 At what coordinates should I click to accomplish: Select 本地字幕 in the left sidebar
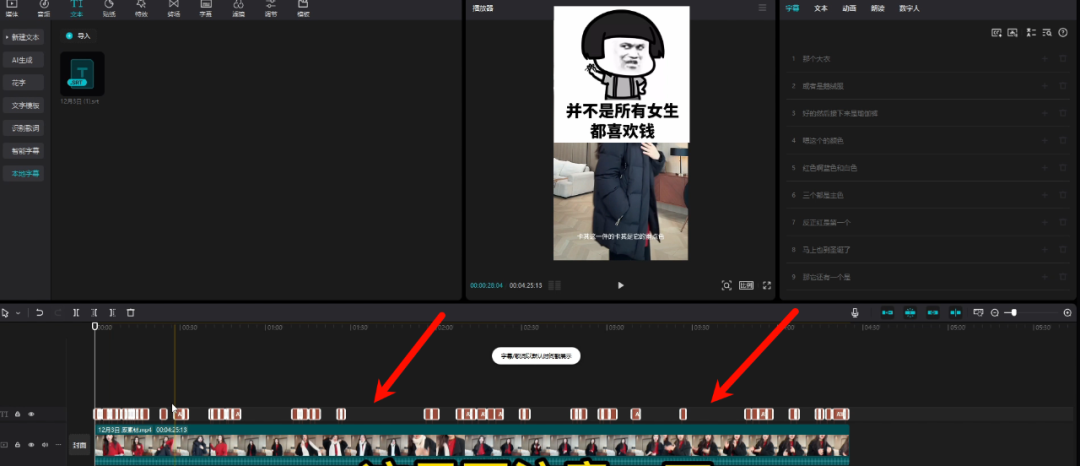coord(23,173)
